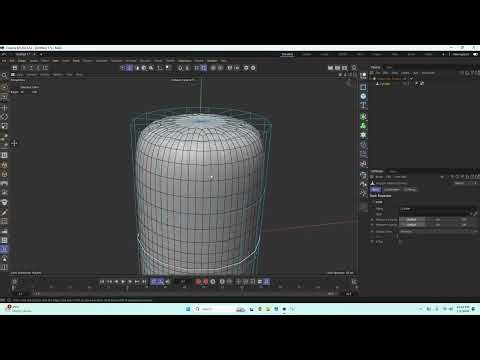Click Render to Picture Viewer icon
480x360 pixels.
(x=337, y=68)
